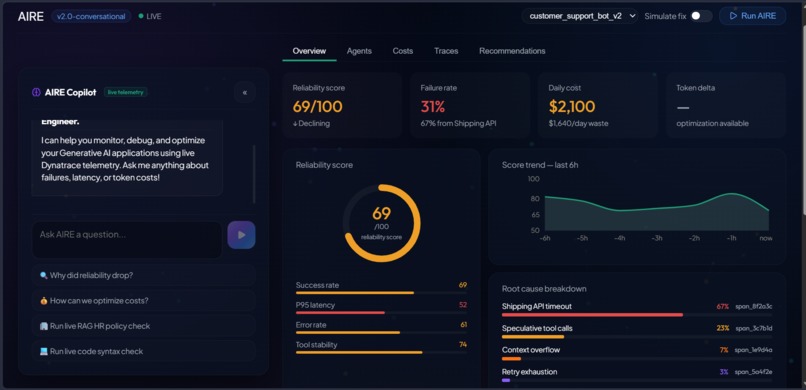
Task: Click building icon on RAG HR policy check
Action: click(44, 326)
